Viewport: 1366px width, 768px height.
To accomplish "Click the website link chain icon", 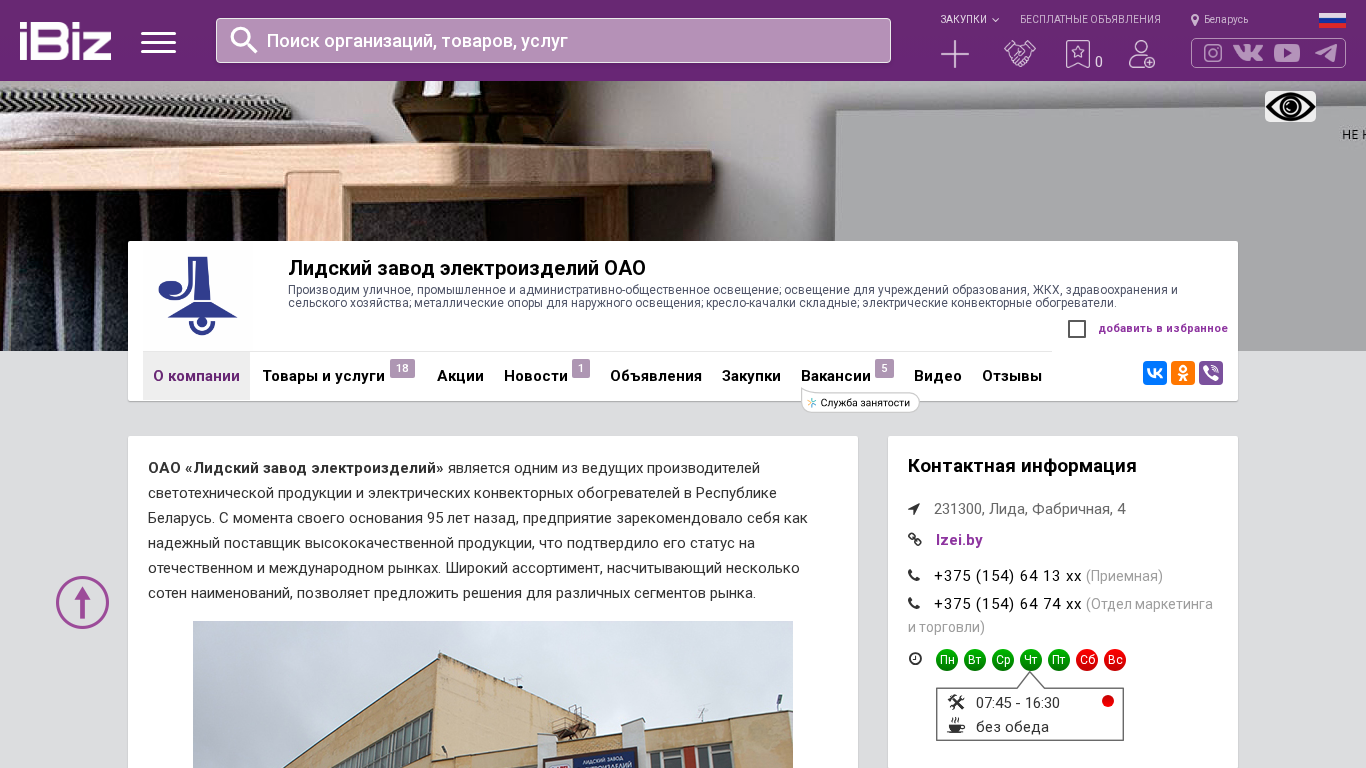I will coord(915,540).
